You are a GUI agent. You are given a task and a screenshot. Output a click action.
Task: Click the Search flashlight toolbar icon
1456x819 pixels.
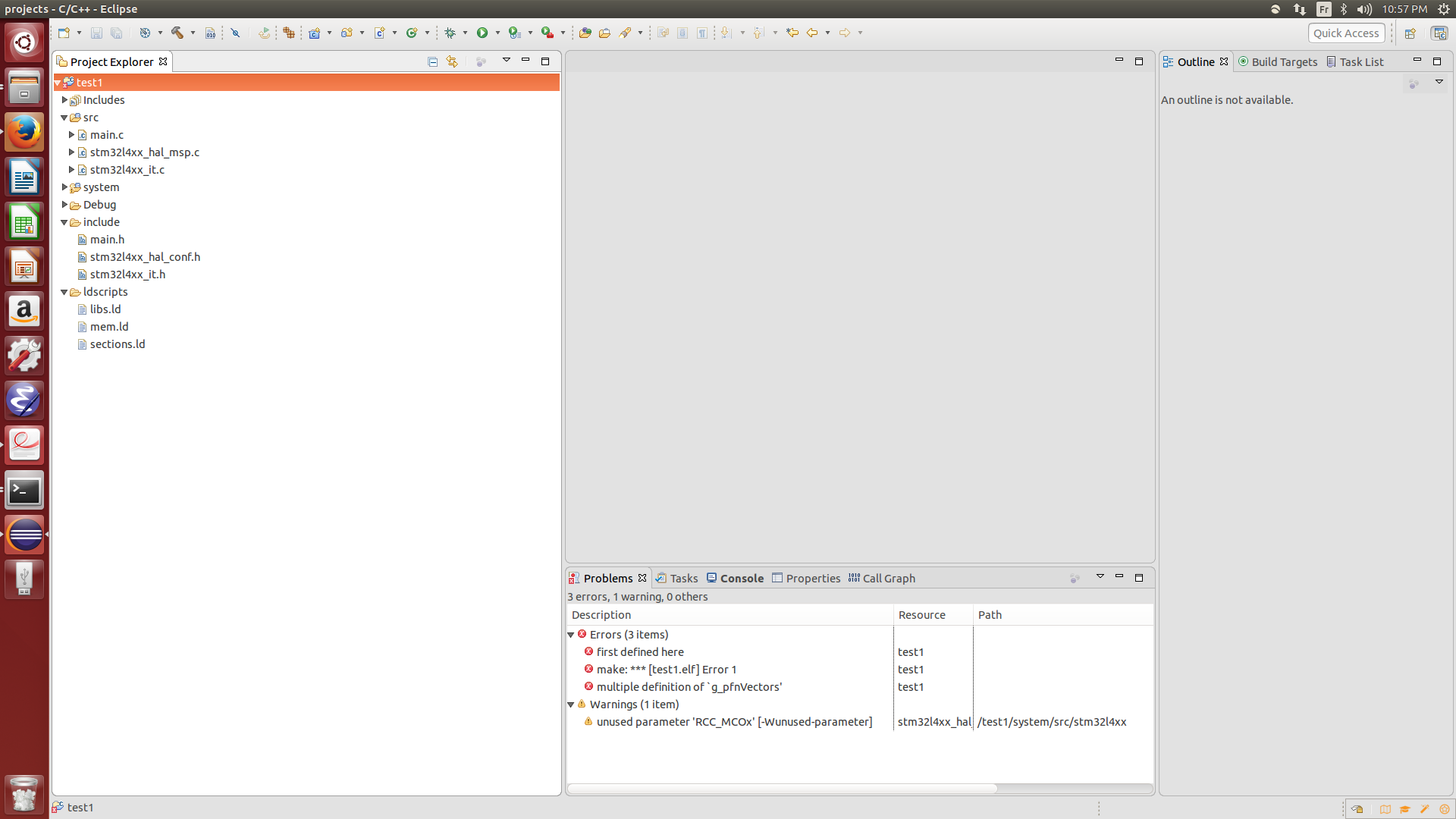(x=625, y=33)
